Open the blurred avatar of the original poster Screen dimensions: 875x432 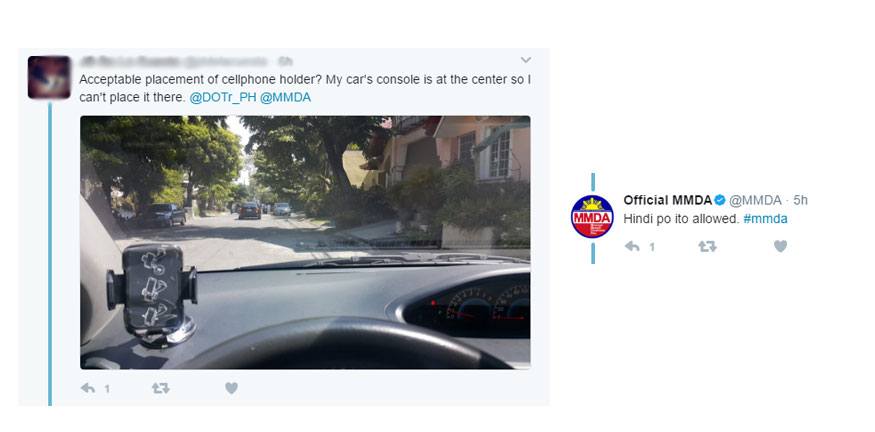coord(49,78)
